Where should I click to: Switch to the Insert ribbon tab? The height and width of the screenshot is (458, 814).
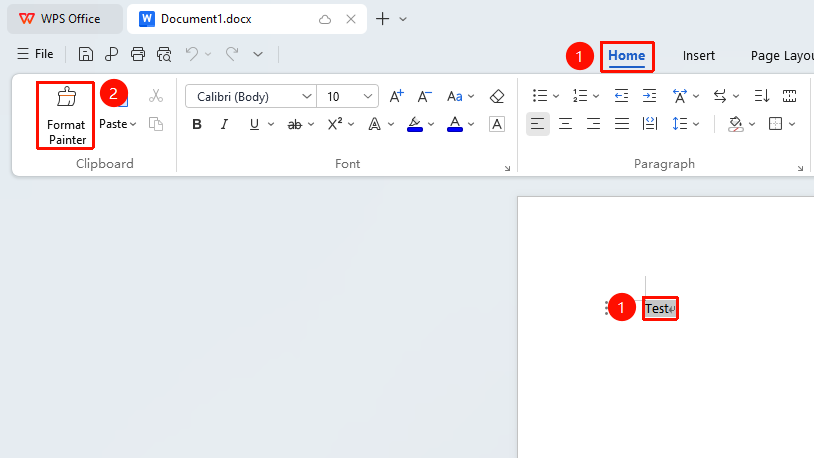coord(698,56)
